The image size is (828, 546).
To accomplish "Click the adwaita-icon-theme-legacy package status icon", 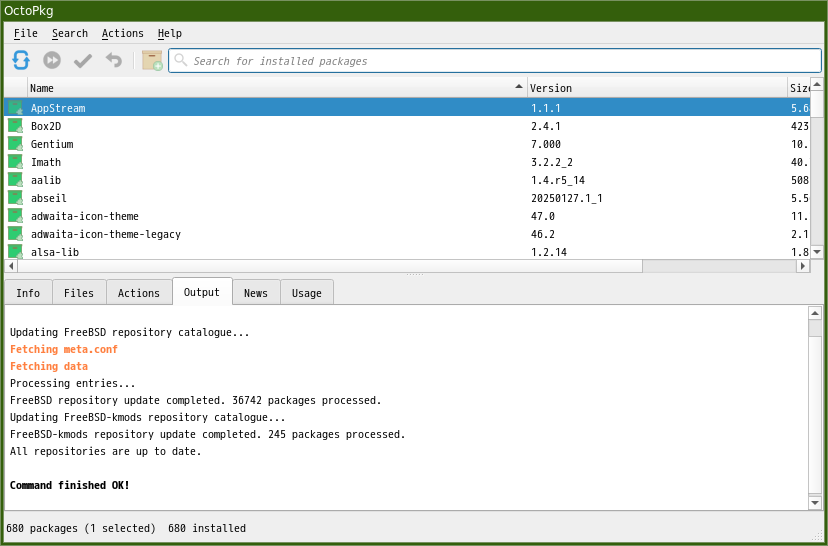I will 15,233.
